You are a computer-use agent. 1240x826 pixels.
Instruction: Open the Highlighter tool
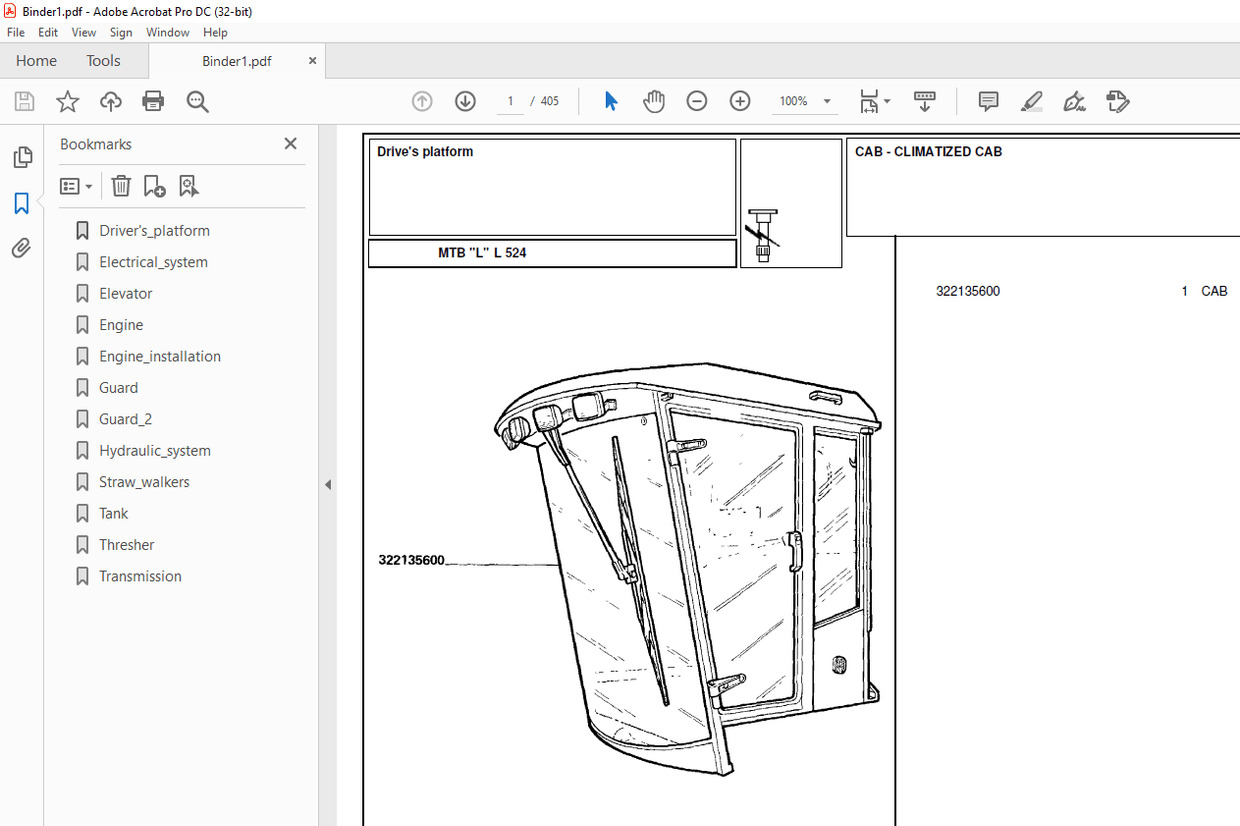click(1031, 101)
